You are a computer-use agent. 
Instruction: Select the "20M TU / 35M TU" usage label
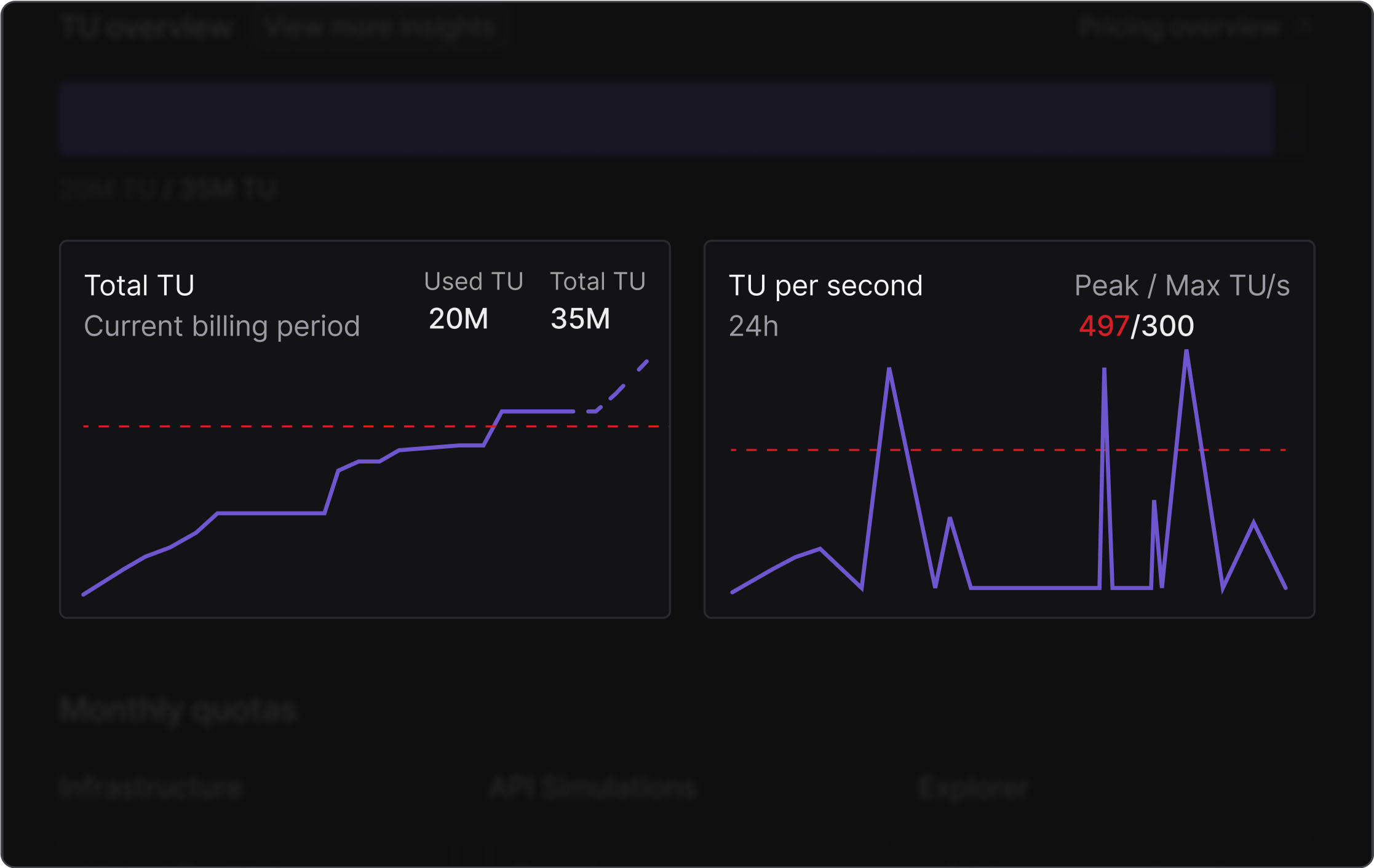pos(170,189)
